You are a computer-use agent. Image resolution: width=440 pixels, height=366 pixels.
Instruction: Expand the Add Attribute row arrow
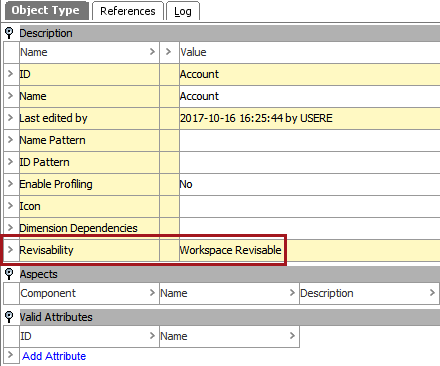(x=10, y=355)
